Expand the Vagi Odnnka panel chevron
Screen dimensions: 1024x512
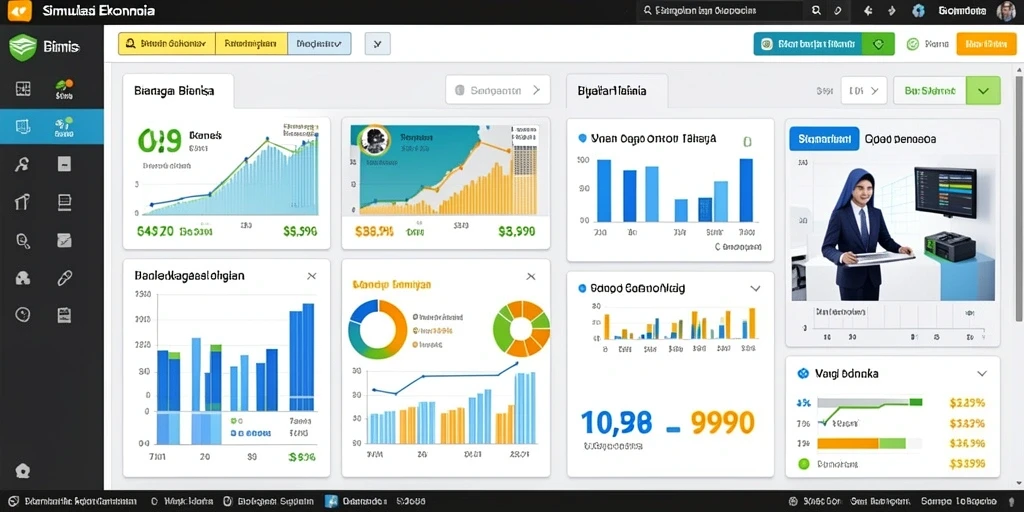[x=981, y=374]
